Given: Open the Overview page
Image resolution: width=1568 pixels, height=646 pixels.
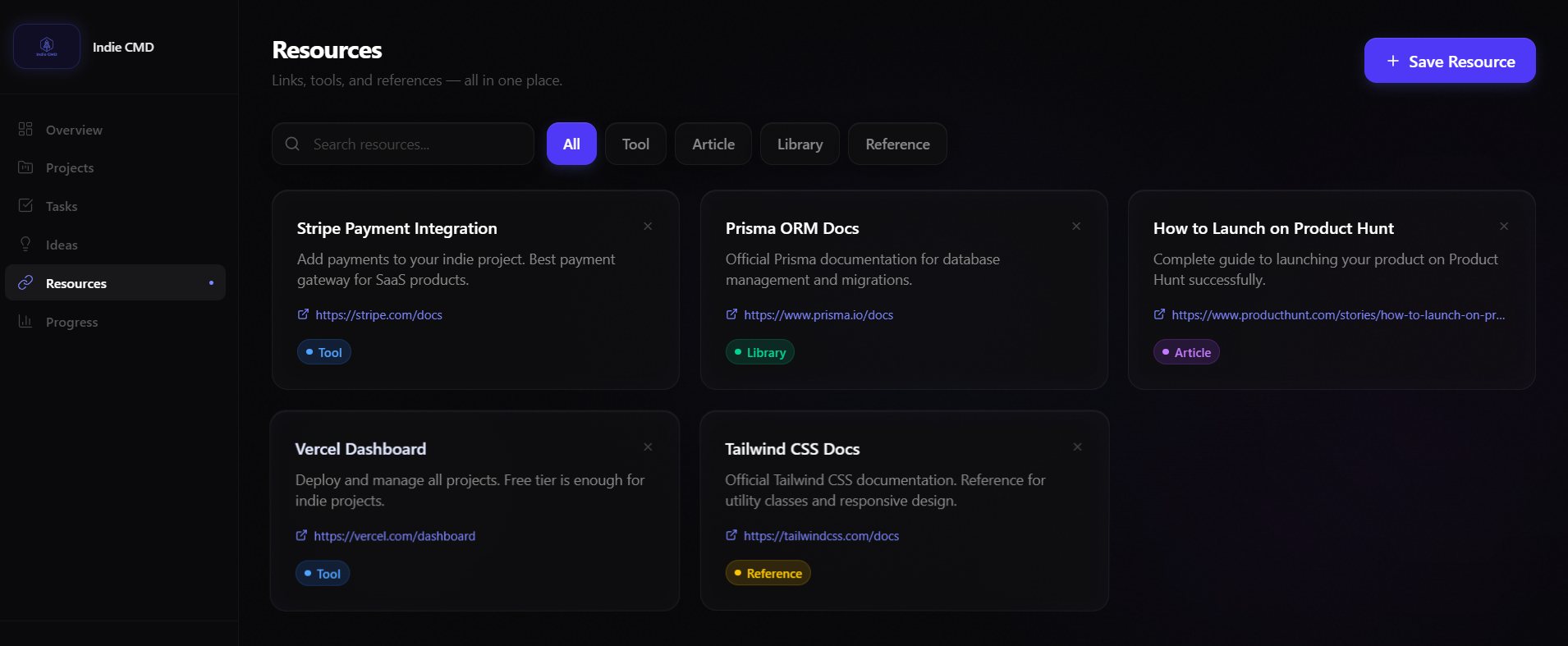Looking at the screenshot, I should 115,130.
